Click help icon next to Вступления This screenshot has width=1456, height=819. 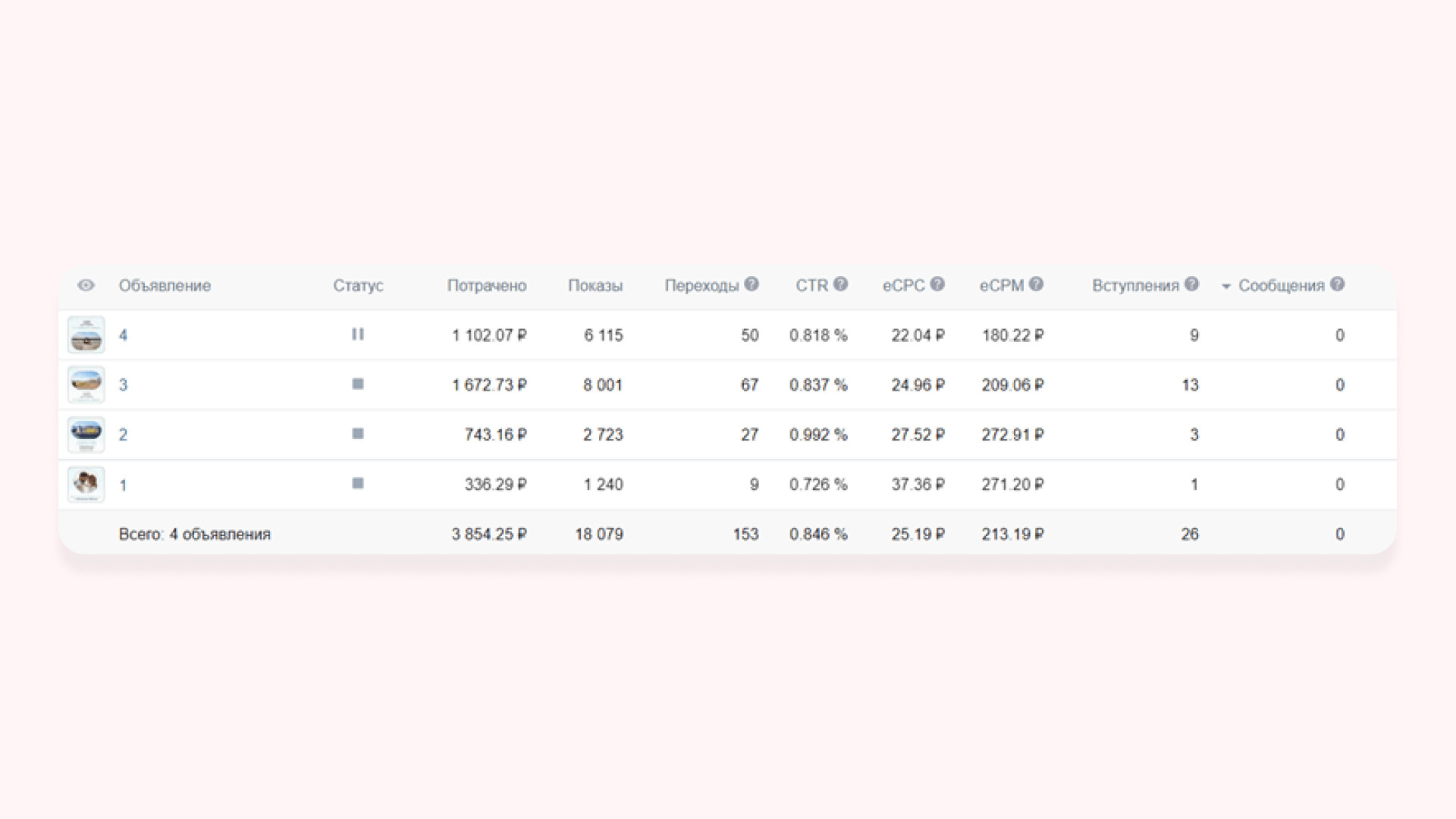tap(1191, 284)
